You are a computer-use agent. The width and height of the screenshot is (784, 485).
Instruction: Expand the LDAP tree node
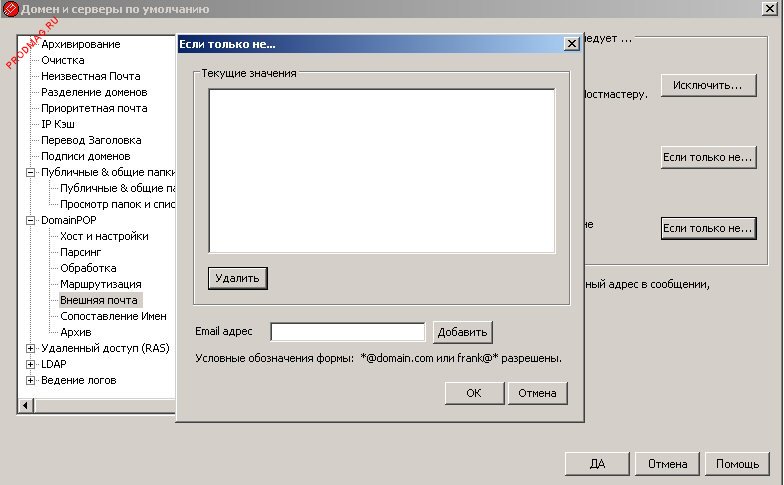(31, 364)
